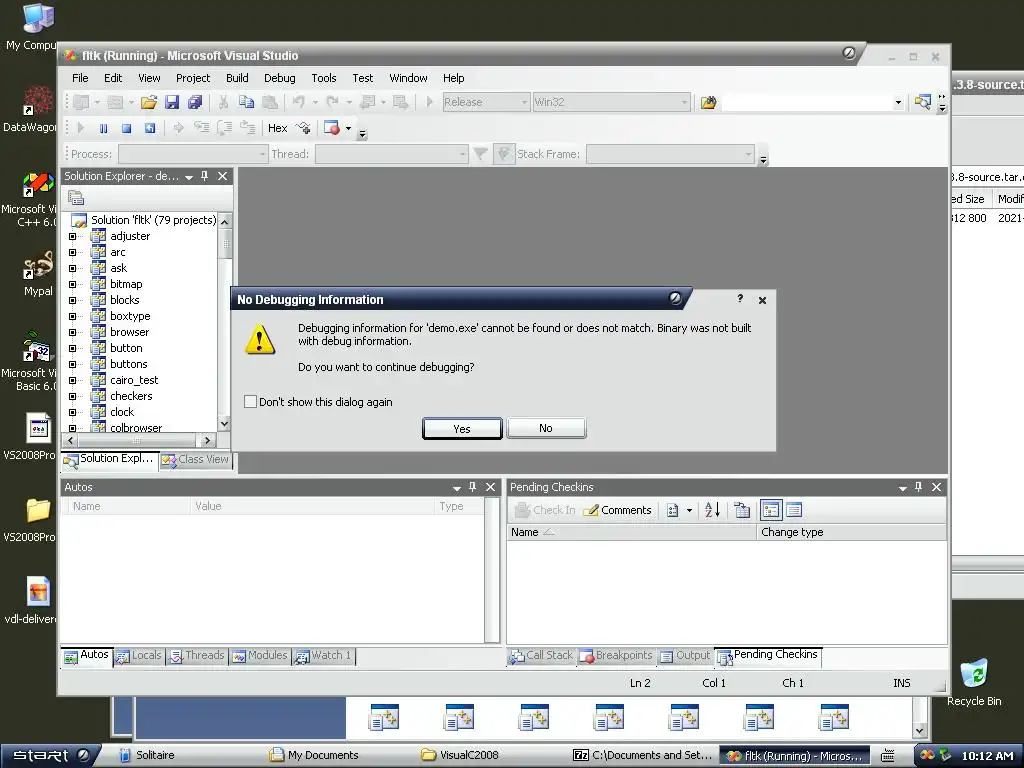The width and height of the screenshot is (1024, 768).
Task: Click the dialog help question mark
Action: coord(740,298)
